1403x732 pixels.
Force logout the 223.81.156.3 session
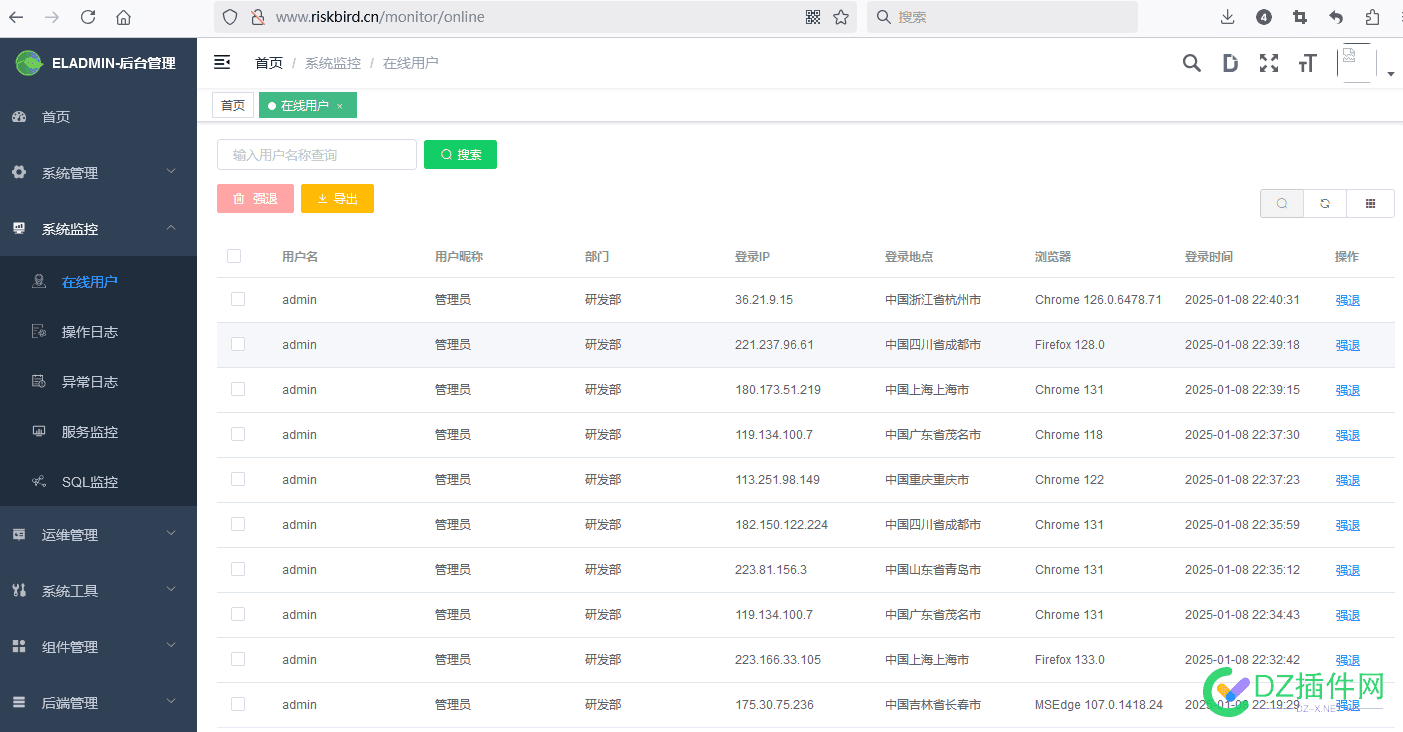click(x=1348, y=570)
